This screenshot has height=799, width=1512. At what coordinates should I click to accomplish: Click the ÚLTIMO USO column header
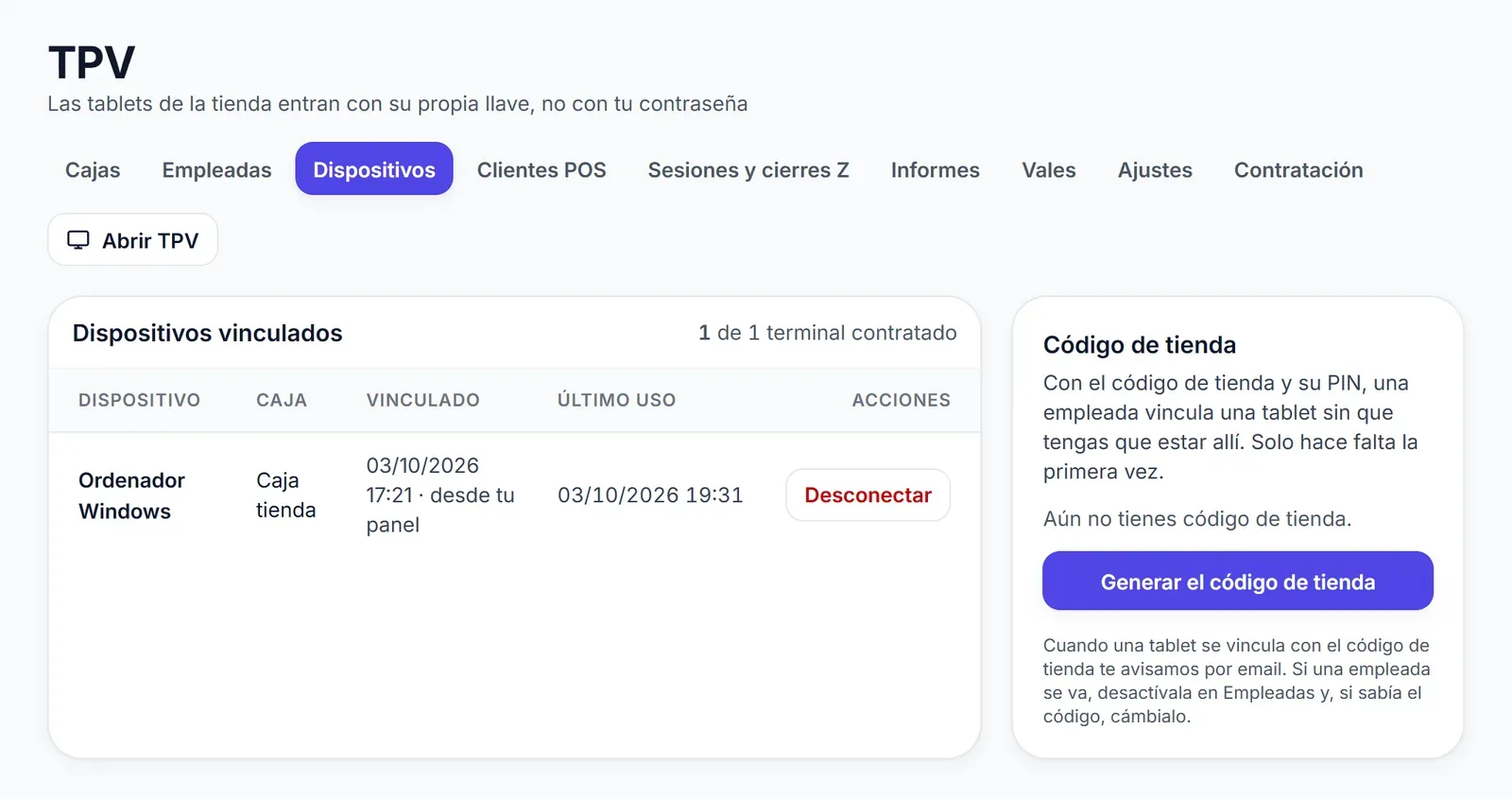click(616, 400)
